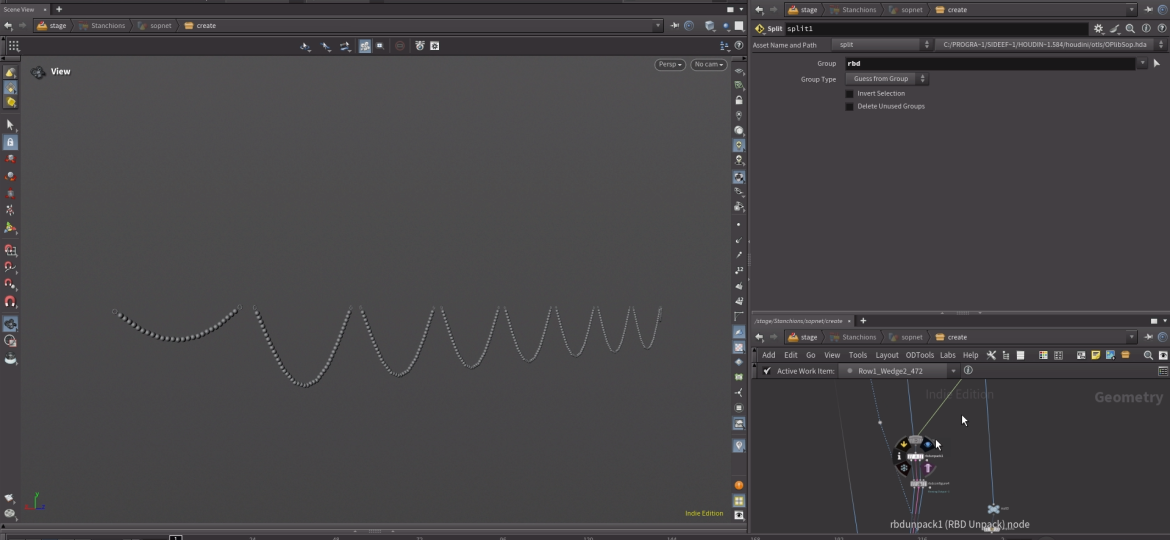Click the wrench tools icon in network editor

pos(991,355)
